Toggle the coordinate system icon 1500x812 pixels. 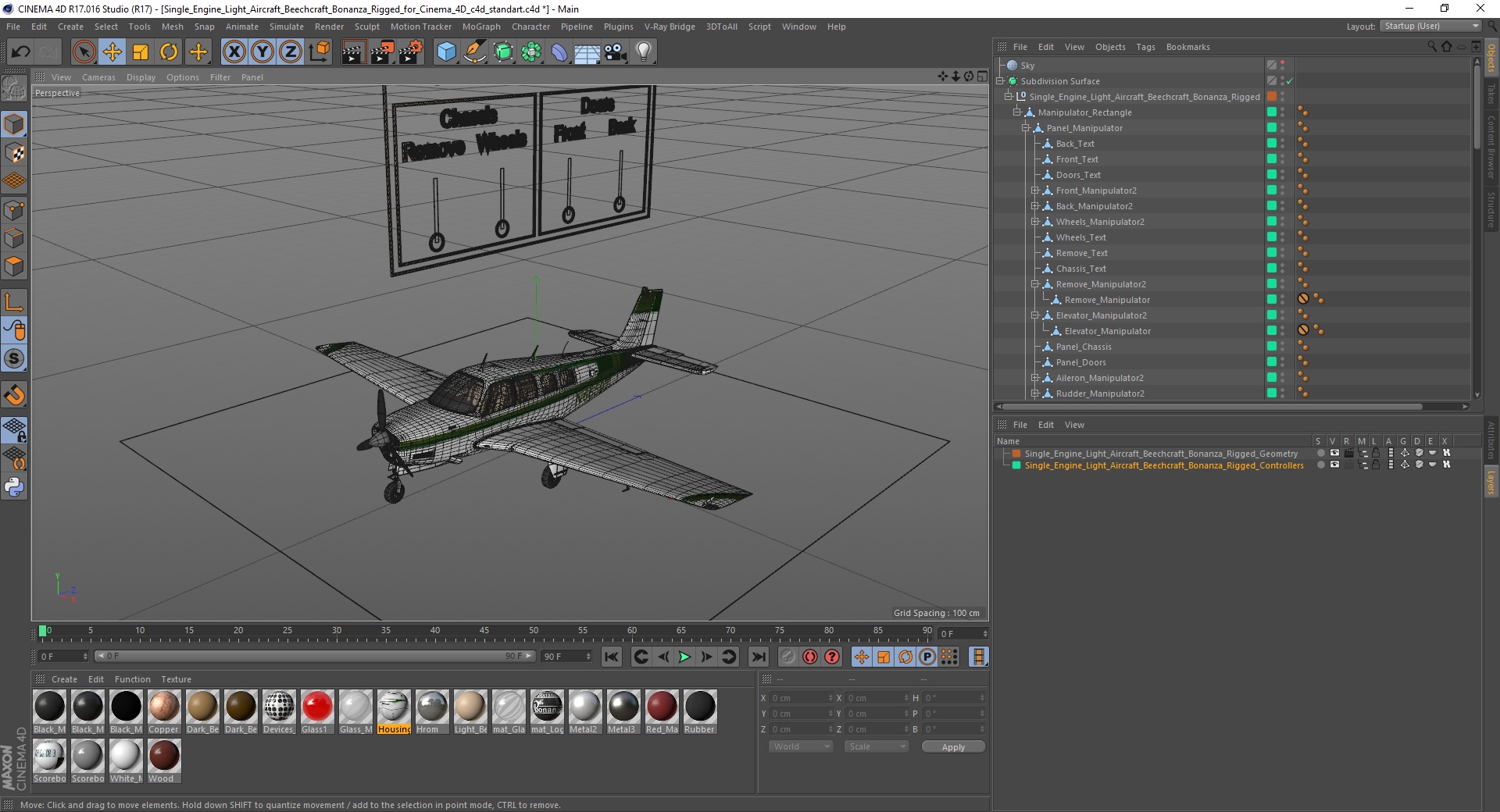[x=320, y=52]
